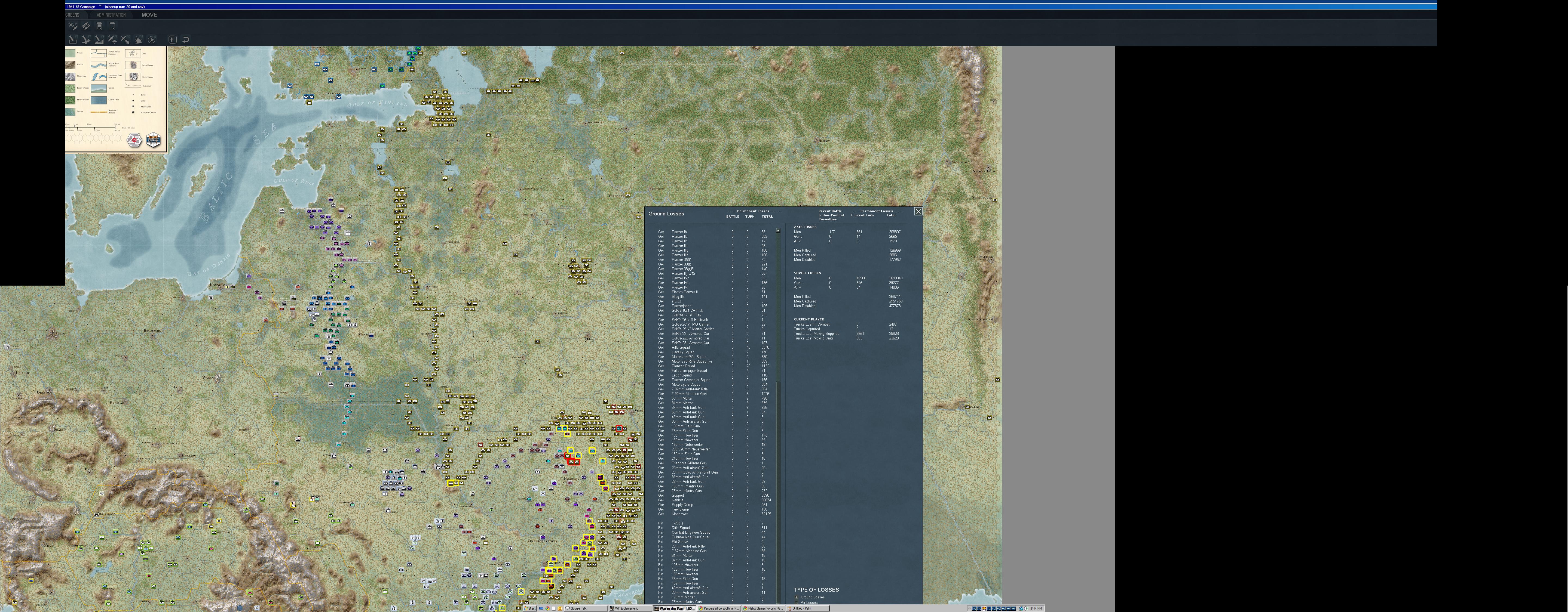
Task: Select the Ground Losses radio button
Action: pos(797,597)
